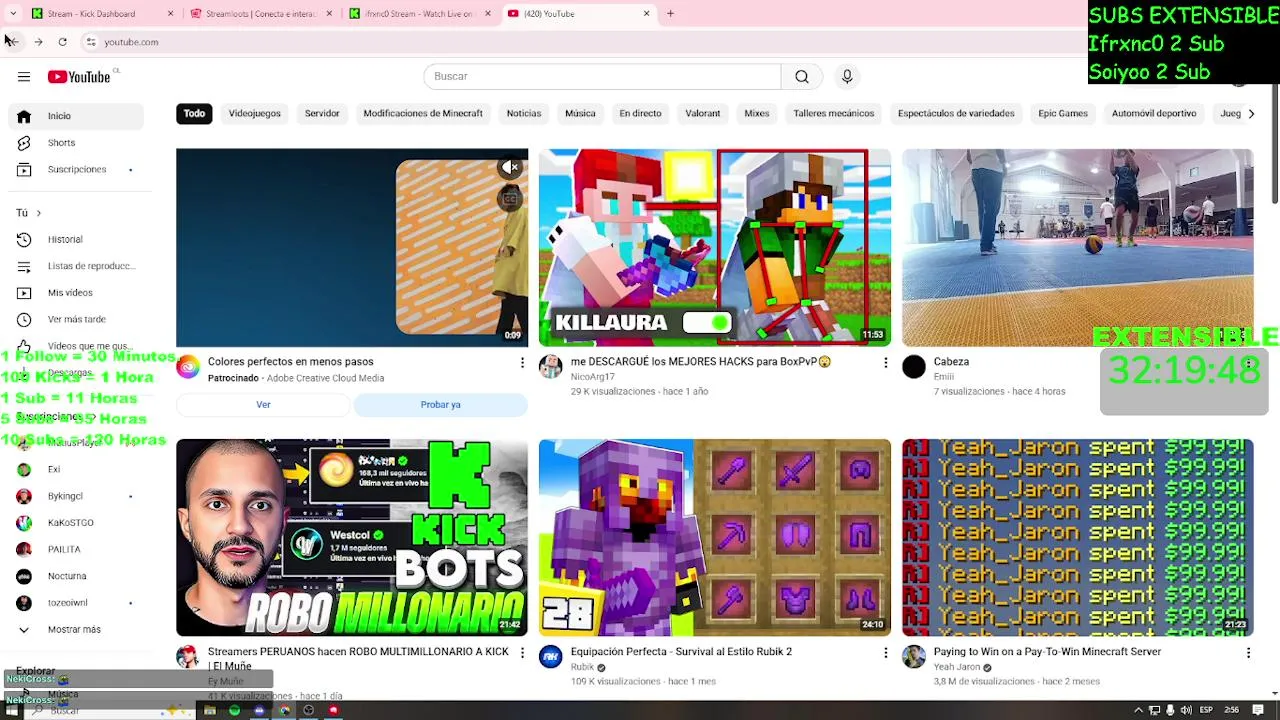This screenshot has height=720, width=1280.
Task: Open the YouTube hamburger guide menu
Action: pyautogui.click(x=24, y=77)
